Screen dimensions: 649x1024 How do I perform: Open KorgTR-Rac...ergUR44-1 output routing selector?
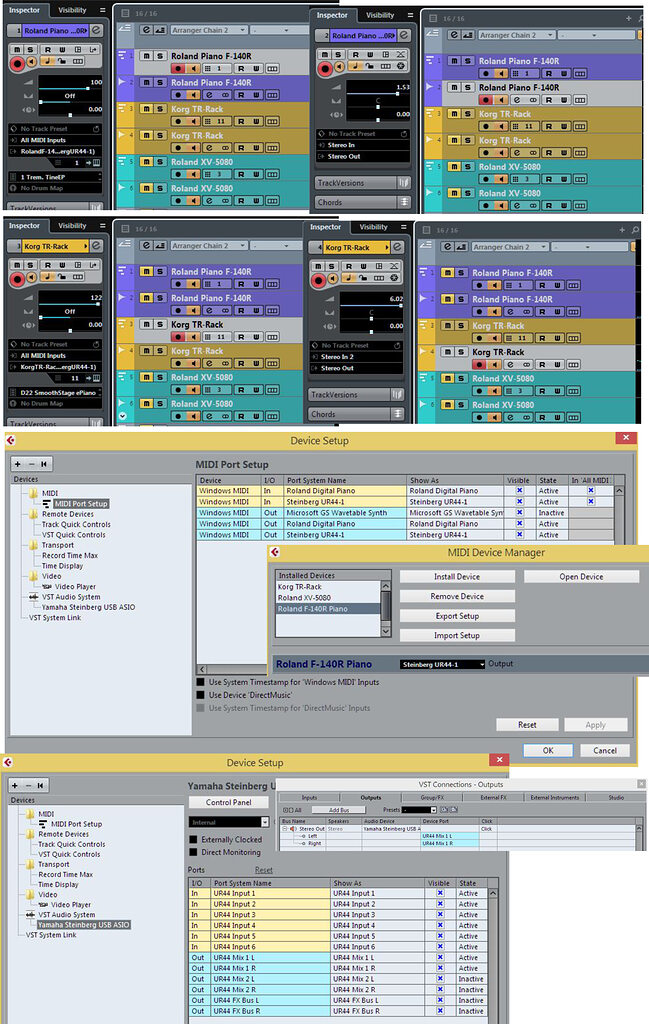(57, 367)
